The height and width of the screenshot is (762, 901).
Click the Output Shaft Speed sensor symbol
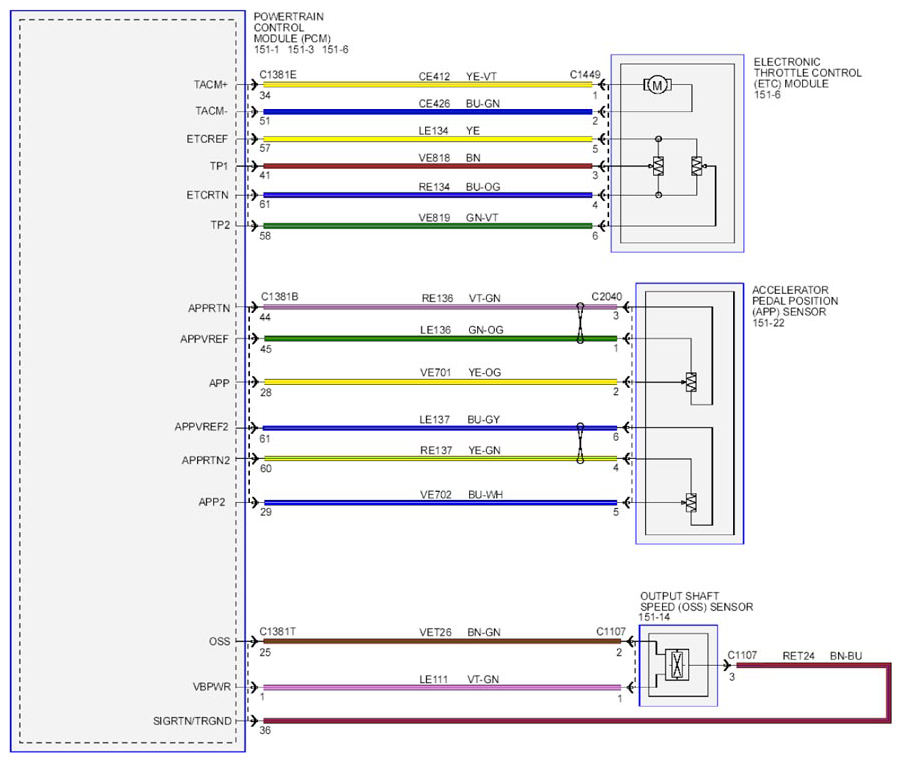[x=677, y=664]
